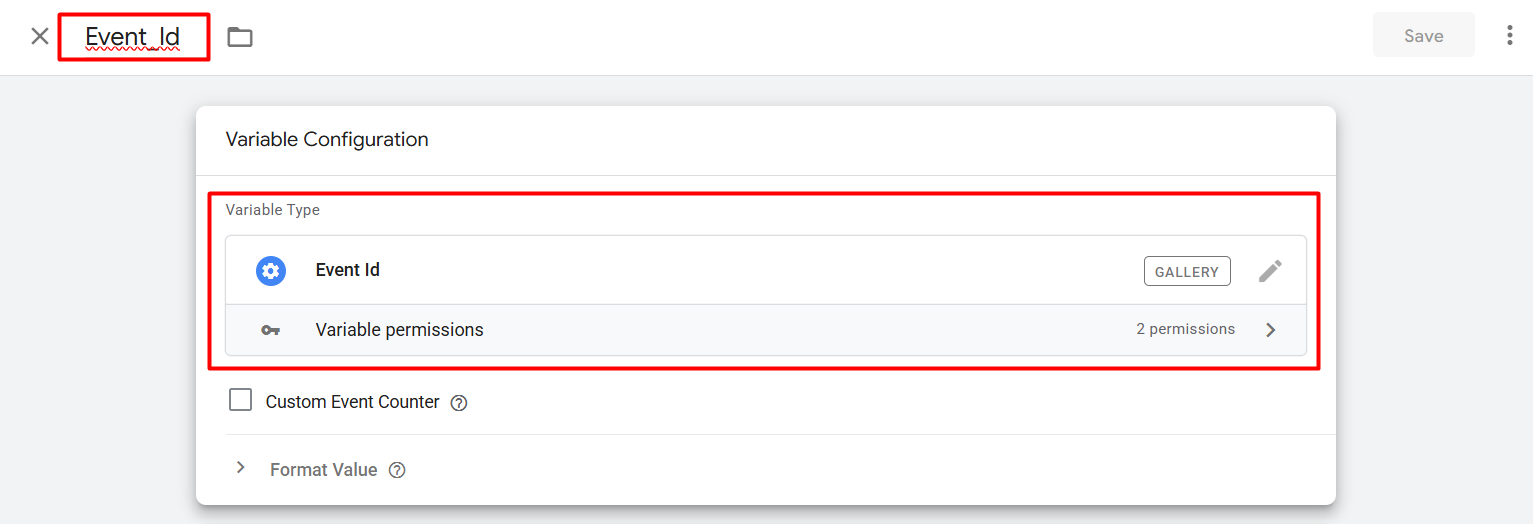Open the three-dot more actions menu
Image resolution: width=1533 pixels, height=524 pixels.
tap(1509, 36)
